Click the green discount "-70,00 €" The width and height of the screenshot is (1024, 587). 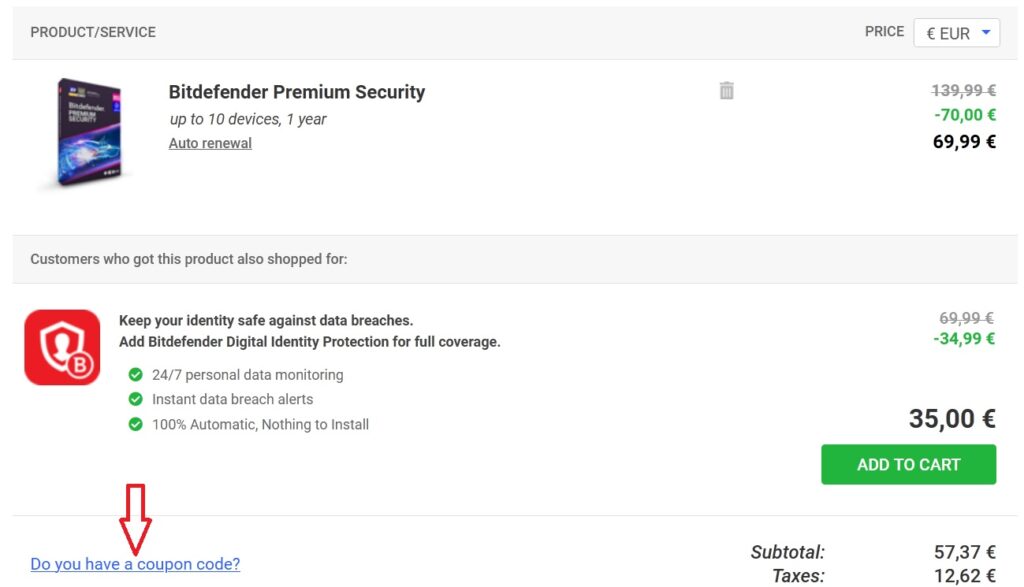coord(962,115)
